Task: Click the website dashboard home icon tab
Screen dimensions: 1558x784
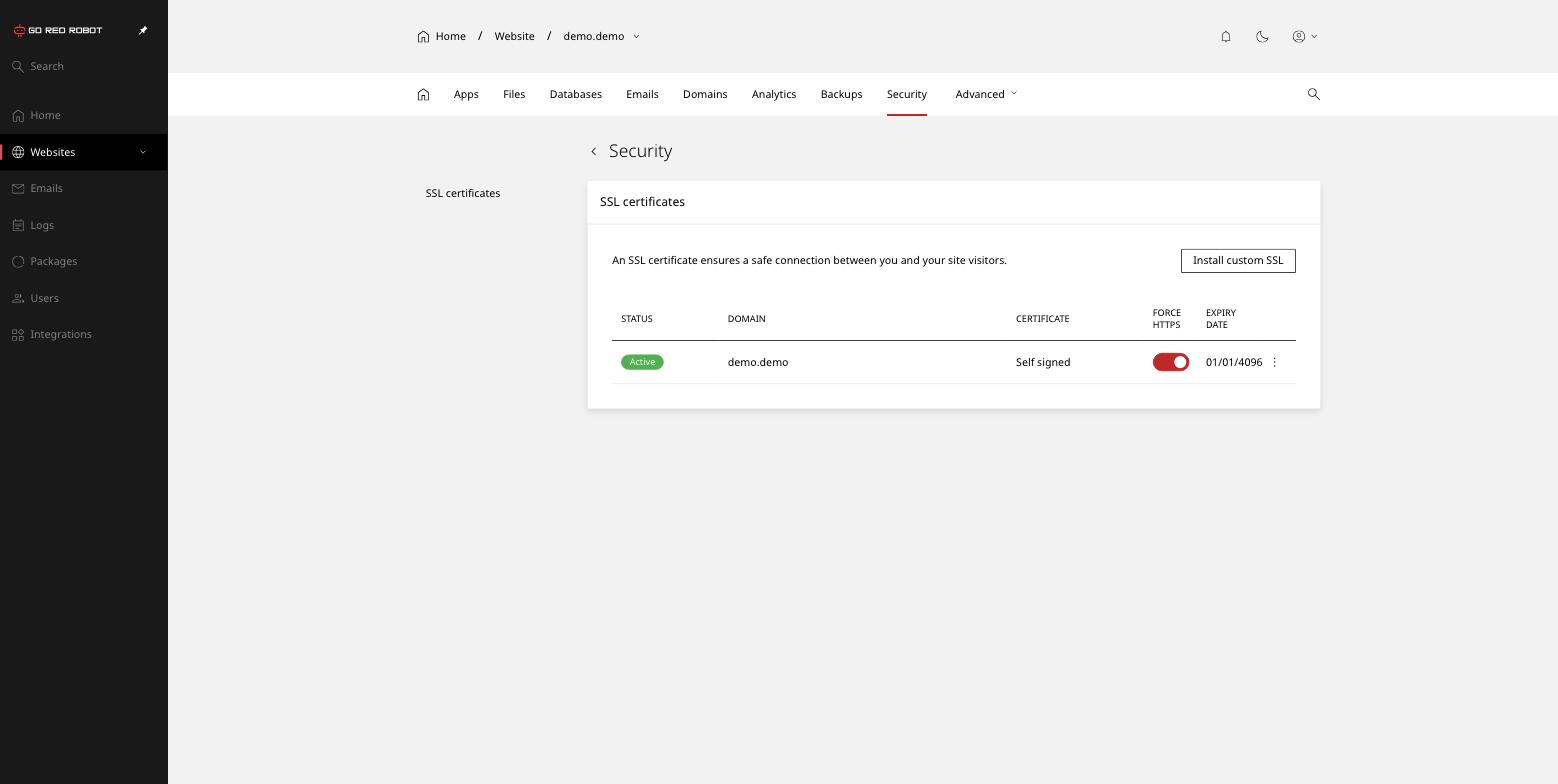Action: tap(423, 94)
